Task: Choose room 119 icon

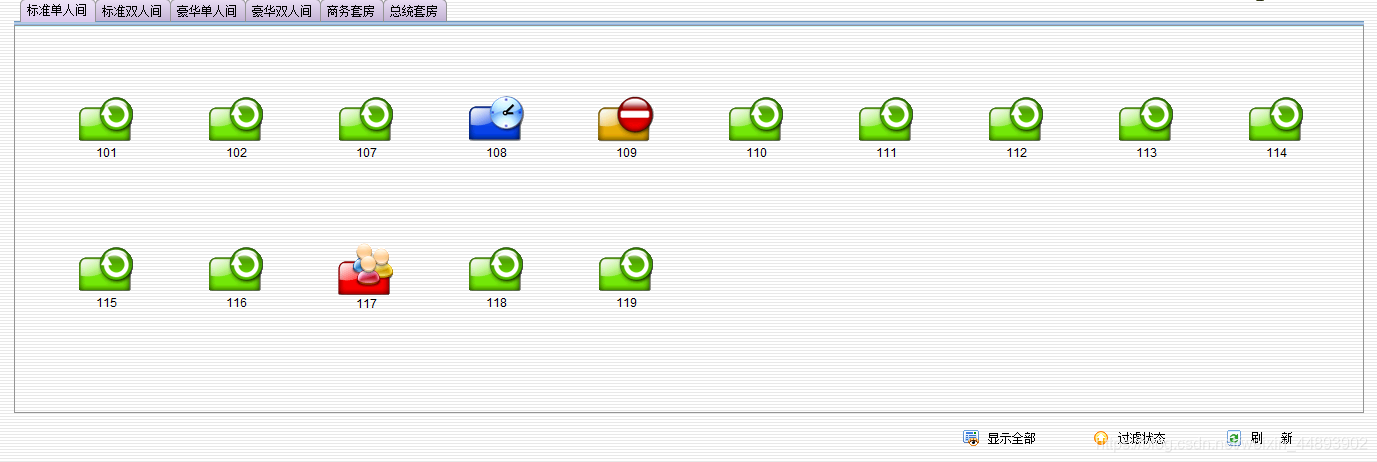Action: click(626, 269)
